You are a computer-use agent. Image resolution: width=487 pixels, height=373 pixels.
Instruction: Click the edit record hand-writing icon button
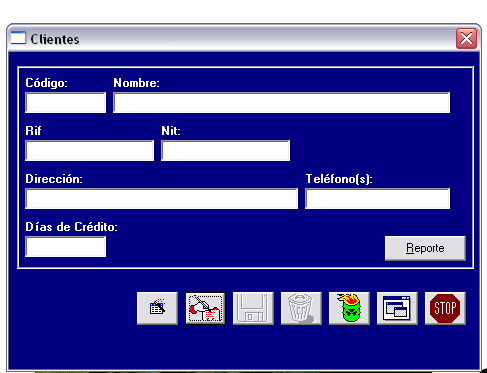(205, 308)
